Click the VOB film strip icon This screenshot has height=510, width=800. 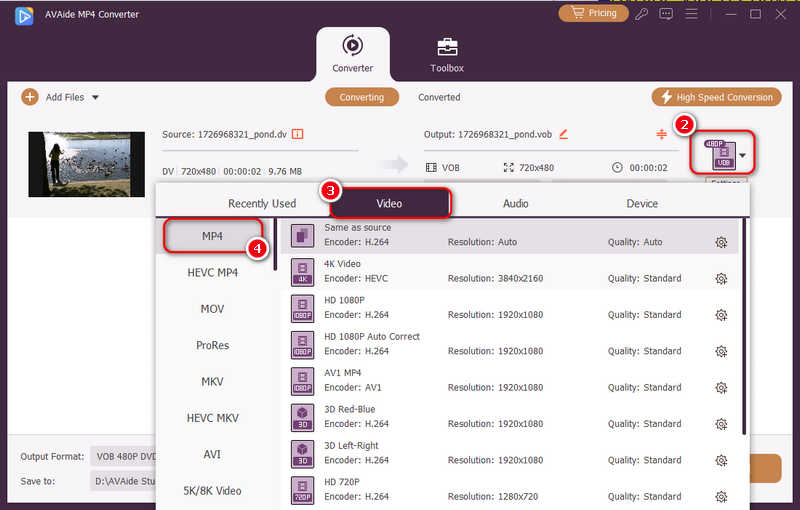tap(431, 167)
